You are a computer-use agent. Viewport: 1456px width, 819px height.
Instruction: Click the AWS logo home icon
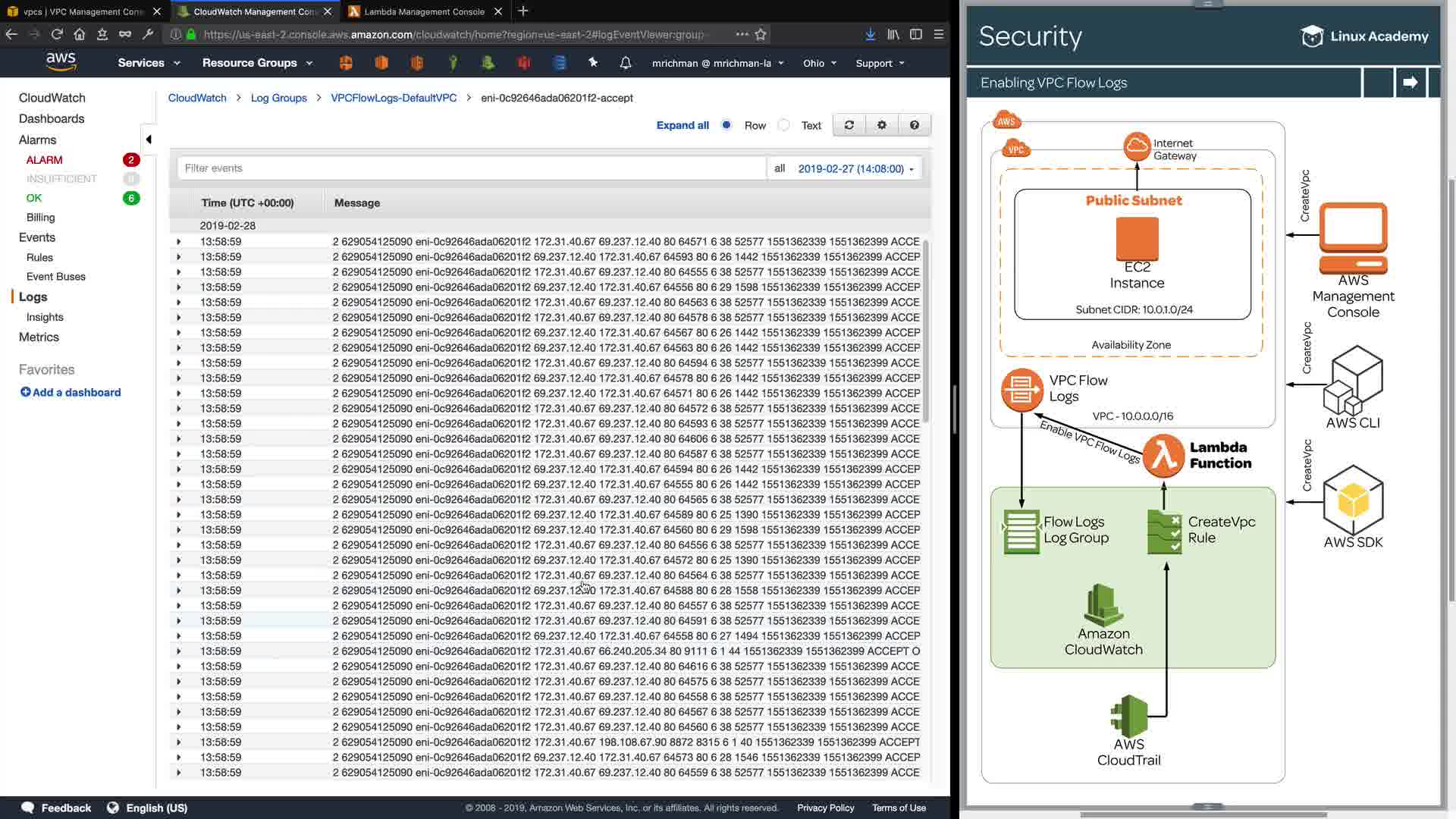point(61,62)
